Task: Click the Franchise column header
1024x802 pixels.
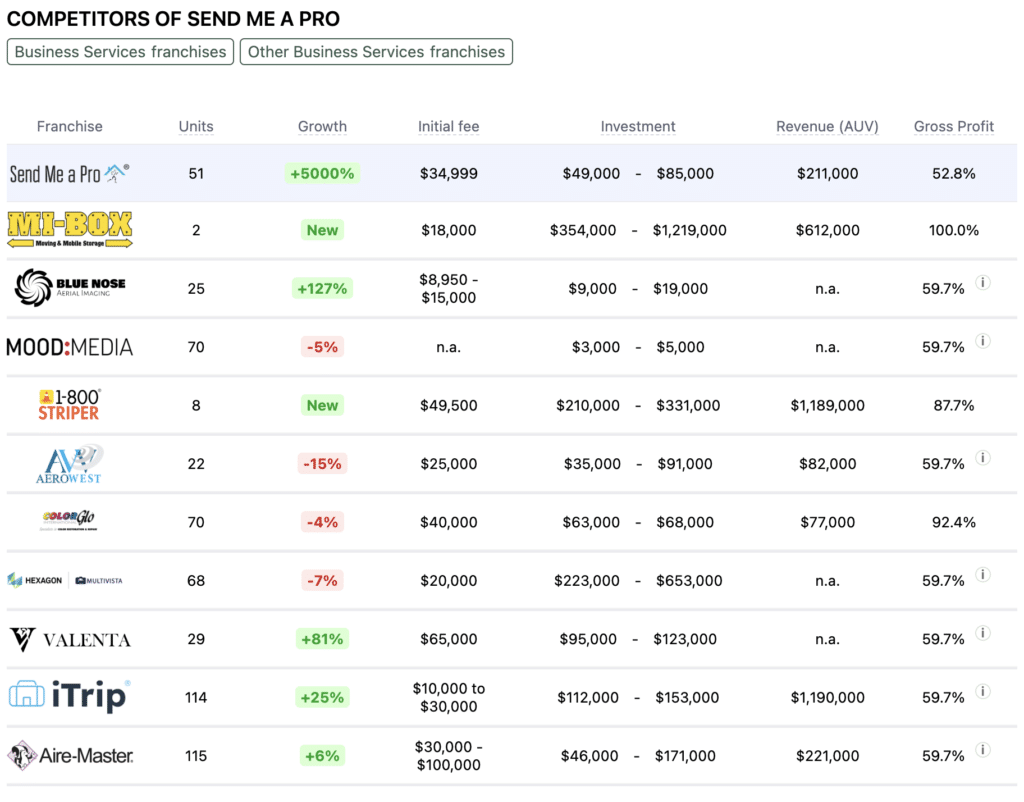Action: click(x=70, y=127)
